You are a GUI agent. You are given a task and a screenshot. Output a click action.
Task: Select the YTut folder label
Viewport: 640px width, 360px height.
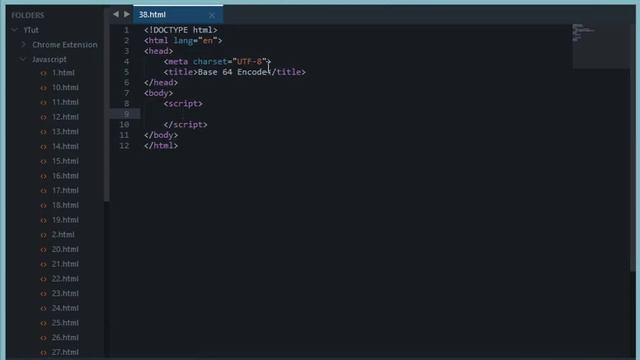(31, 30)
